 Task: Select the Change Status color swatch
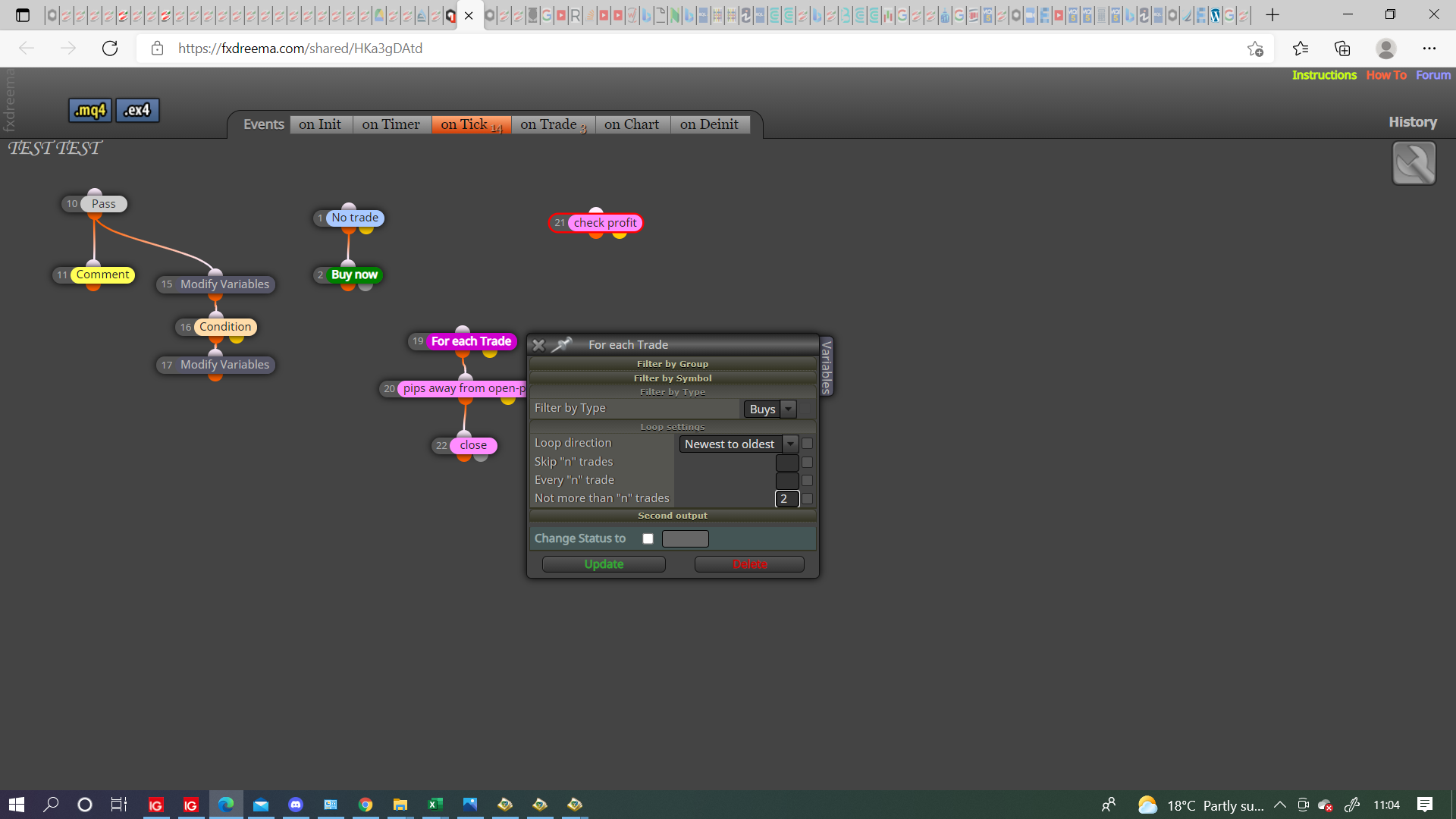coord(685,538)
